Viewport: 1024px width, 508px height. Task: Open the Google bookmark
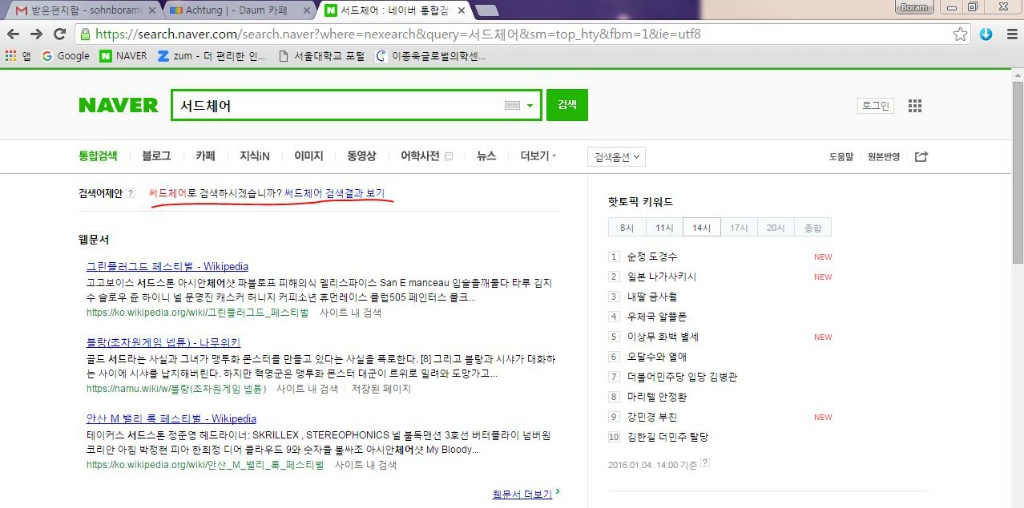click(65, 56)
